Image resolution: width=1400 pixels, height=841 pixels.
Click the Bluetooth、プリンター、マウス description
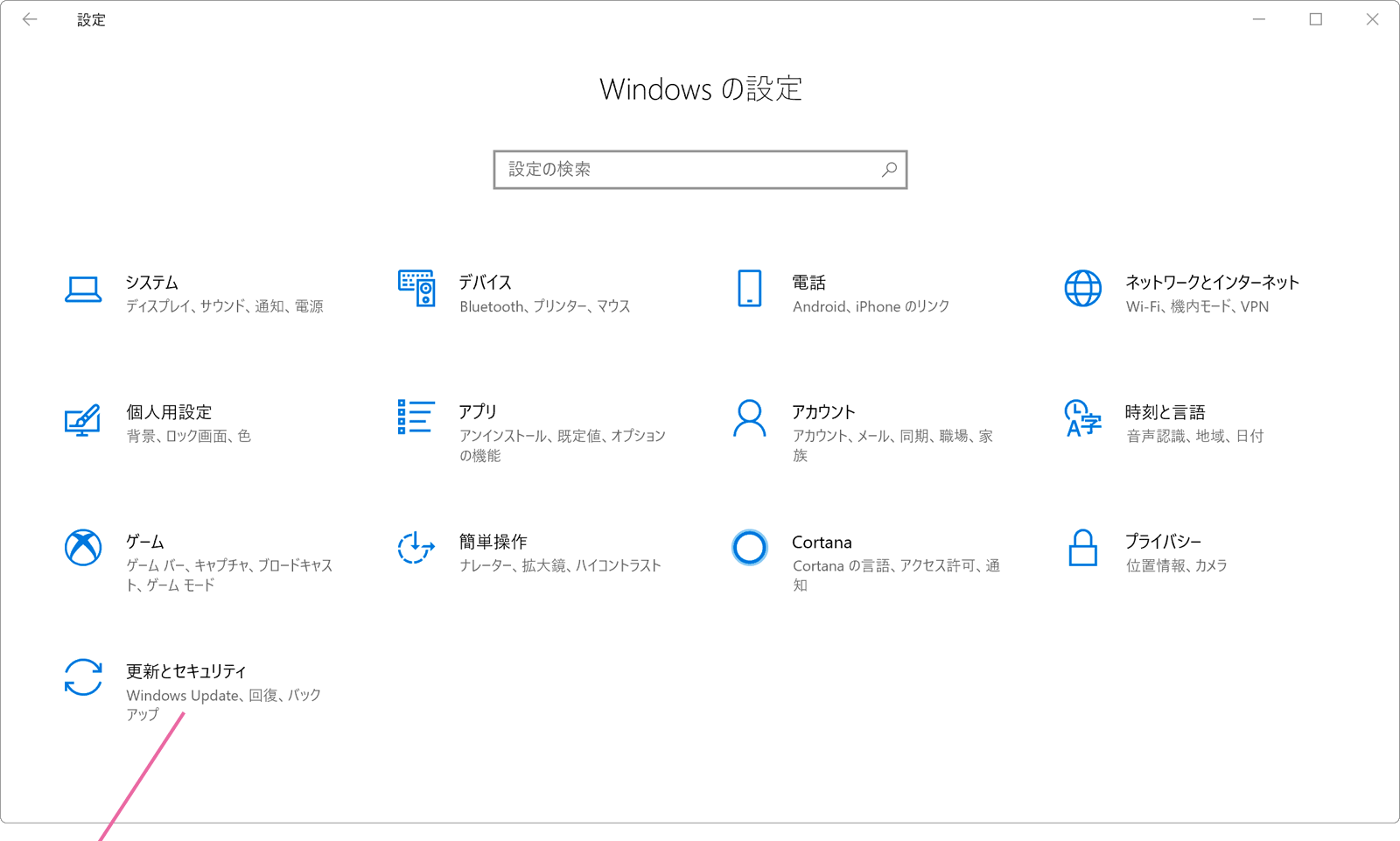[545, 306]
